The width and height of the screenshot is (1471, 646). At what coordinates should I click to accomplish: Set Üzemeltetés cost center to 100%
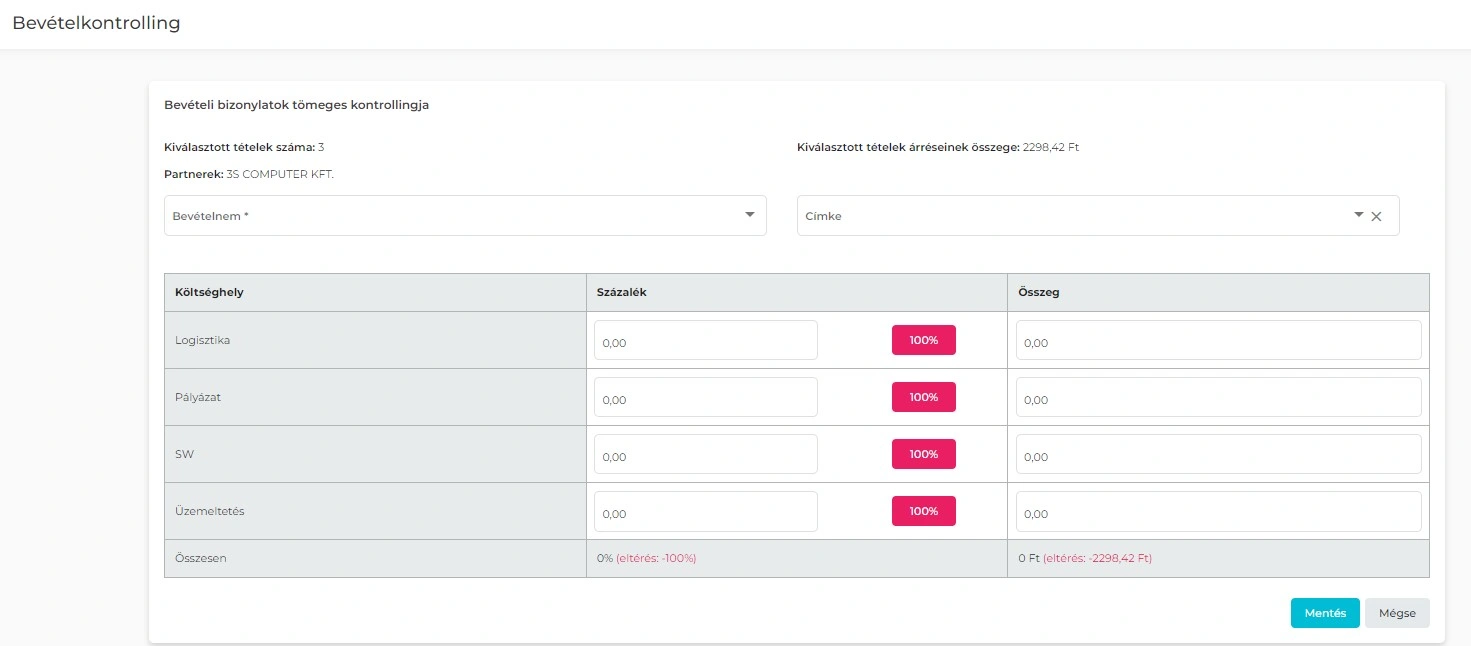pyautogui.click(x=923, y=511)
